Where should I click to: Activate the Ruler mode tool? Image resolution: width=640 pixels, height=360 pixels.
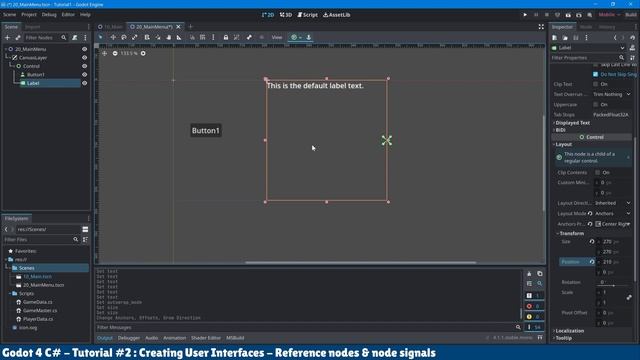(179, 37)
